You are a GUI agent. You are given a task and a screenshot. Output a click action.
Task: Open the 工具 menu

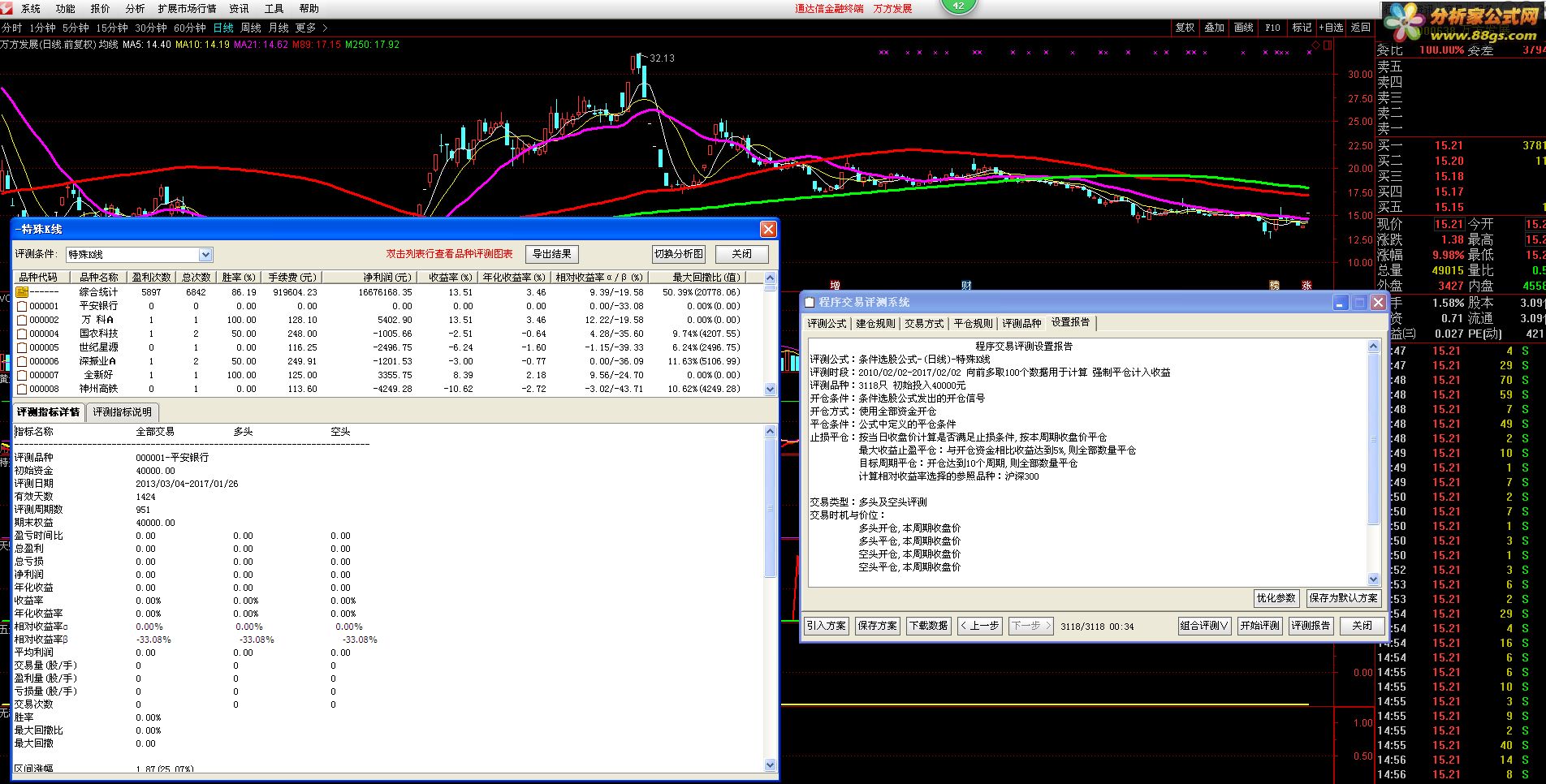[x=274, y=9]
